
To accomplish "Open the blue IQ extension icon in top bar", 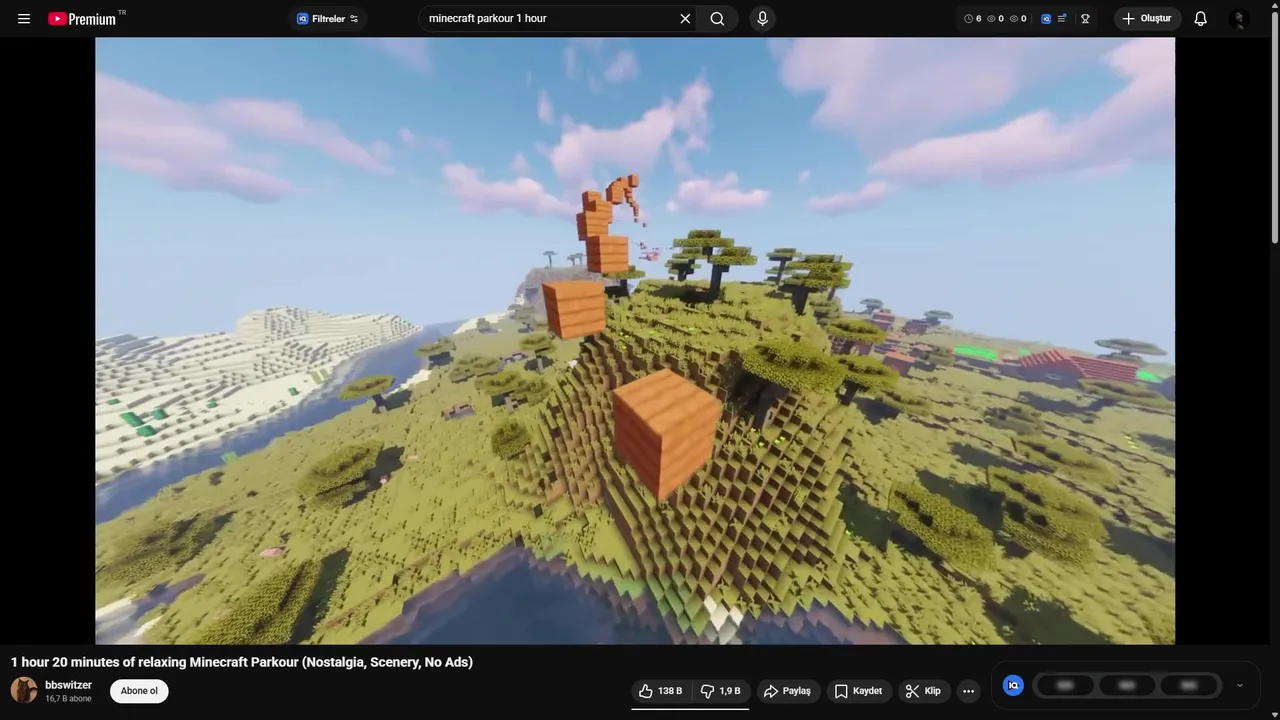I will [1046, 19].
